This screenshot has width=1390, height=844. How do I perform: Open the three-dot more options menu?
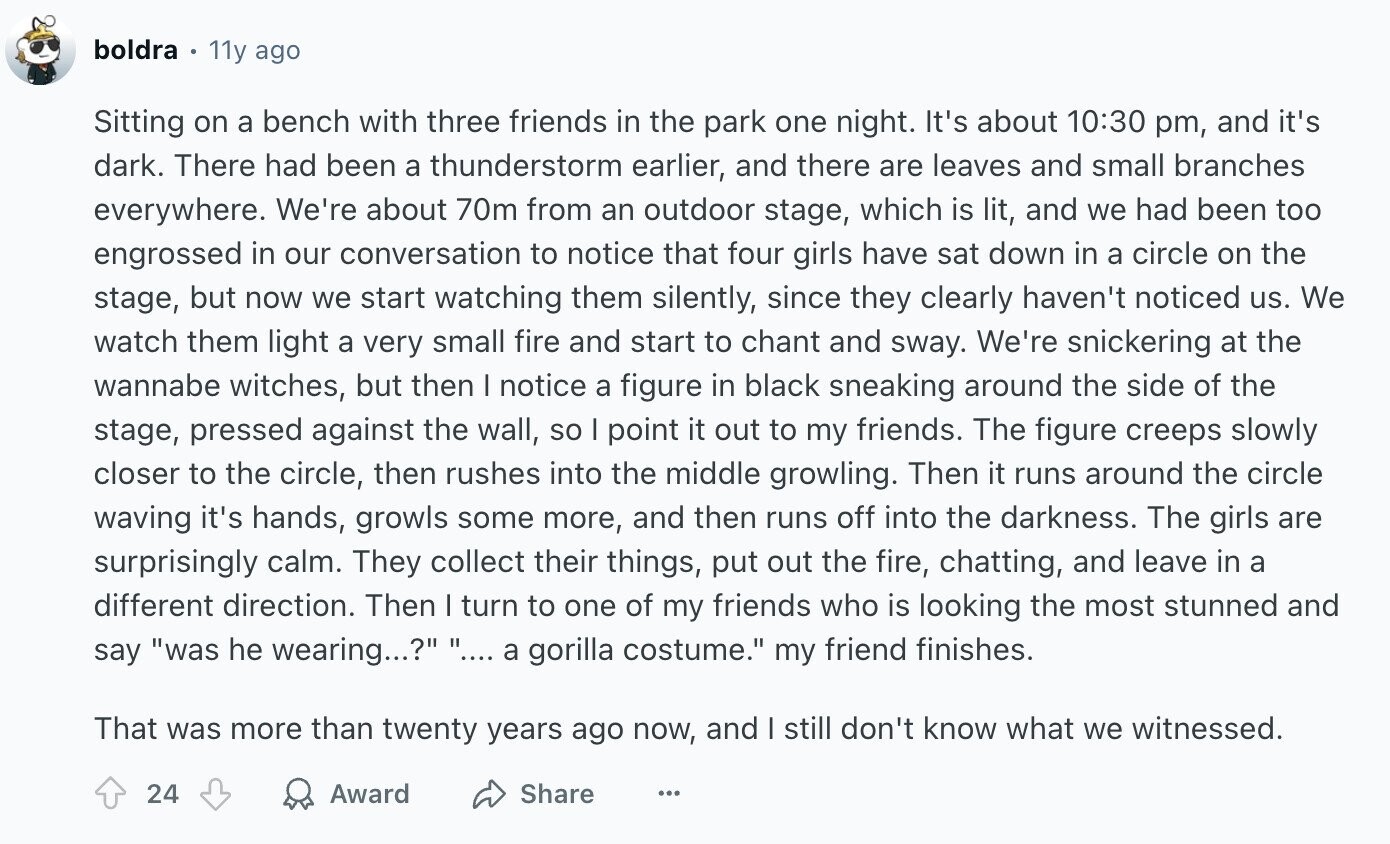pyautogui.click(x=669, y=794)
